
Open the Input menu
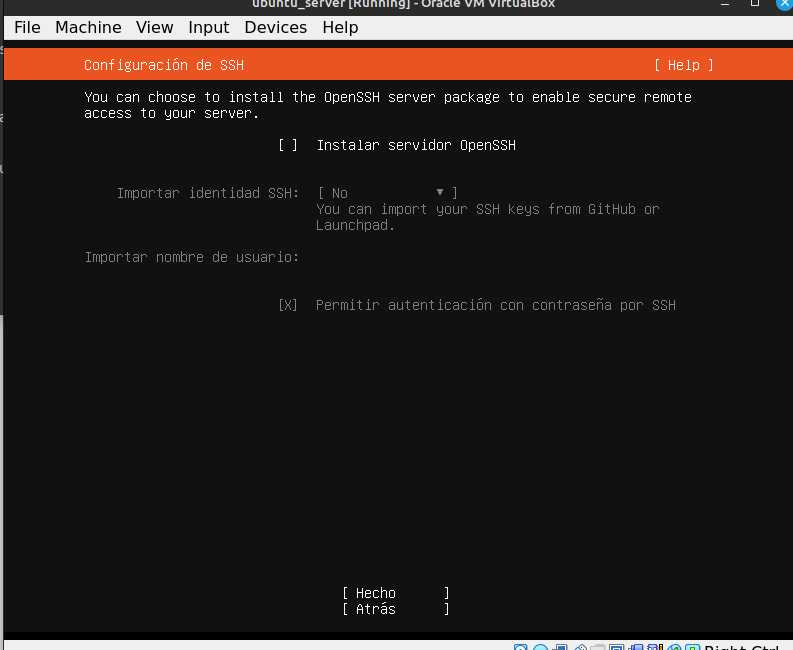(208, 27)
